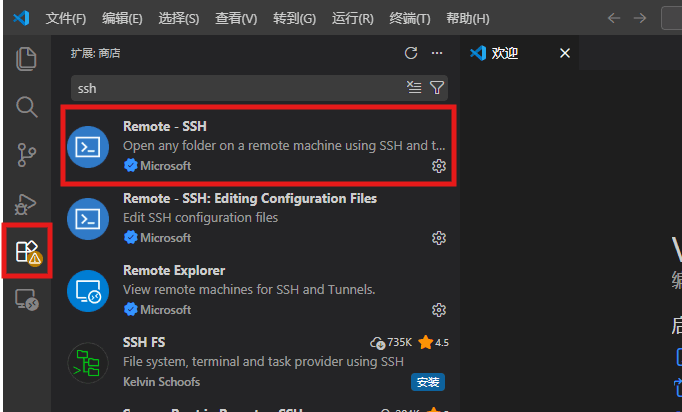The height and width of the screenshot is (412, 682).
Task: Open the Explorer view in activity bar
Action: pos(26,59)
